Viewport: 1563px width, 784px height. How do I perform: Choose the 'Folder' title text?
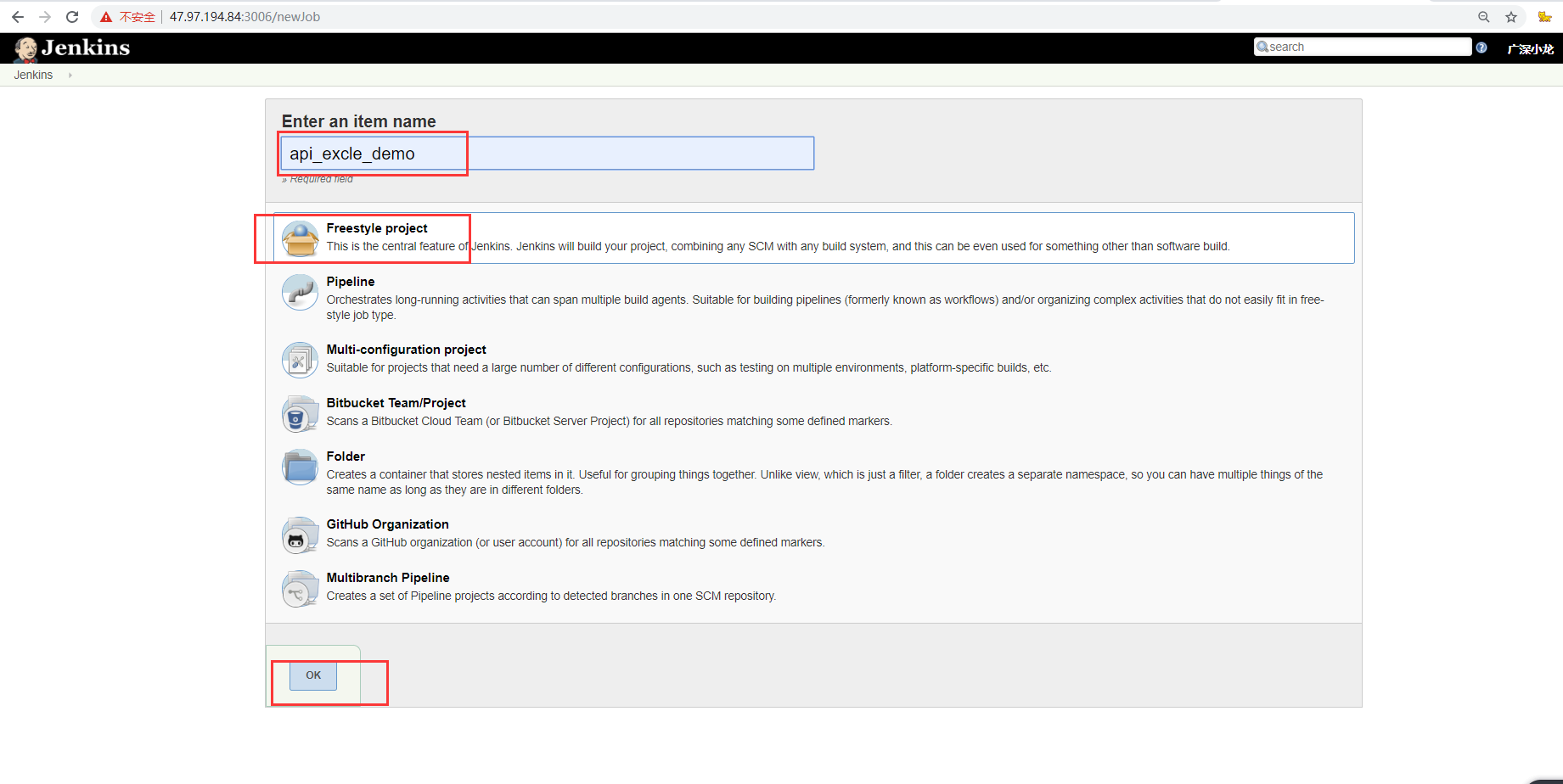coord(346,456)
